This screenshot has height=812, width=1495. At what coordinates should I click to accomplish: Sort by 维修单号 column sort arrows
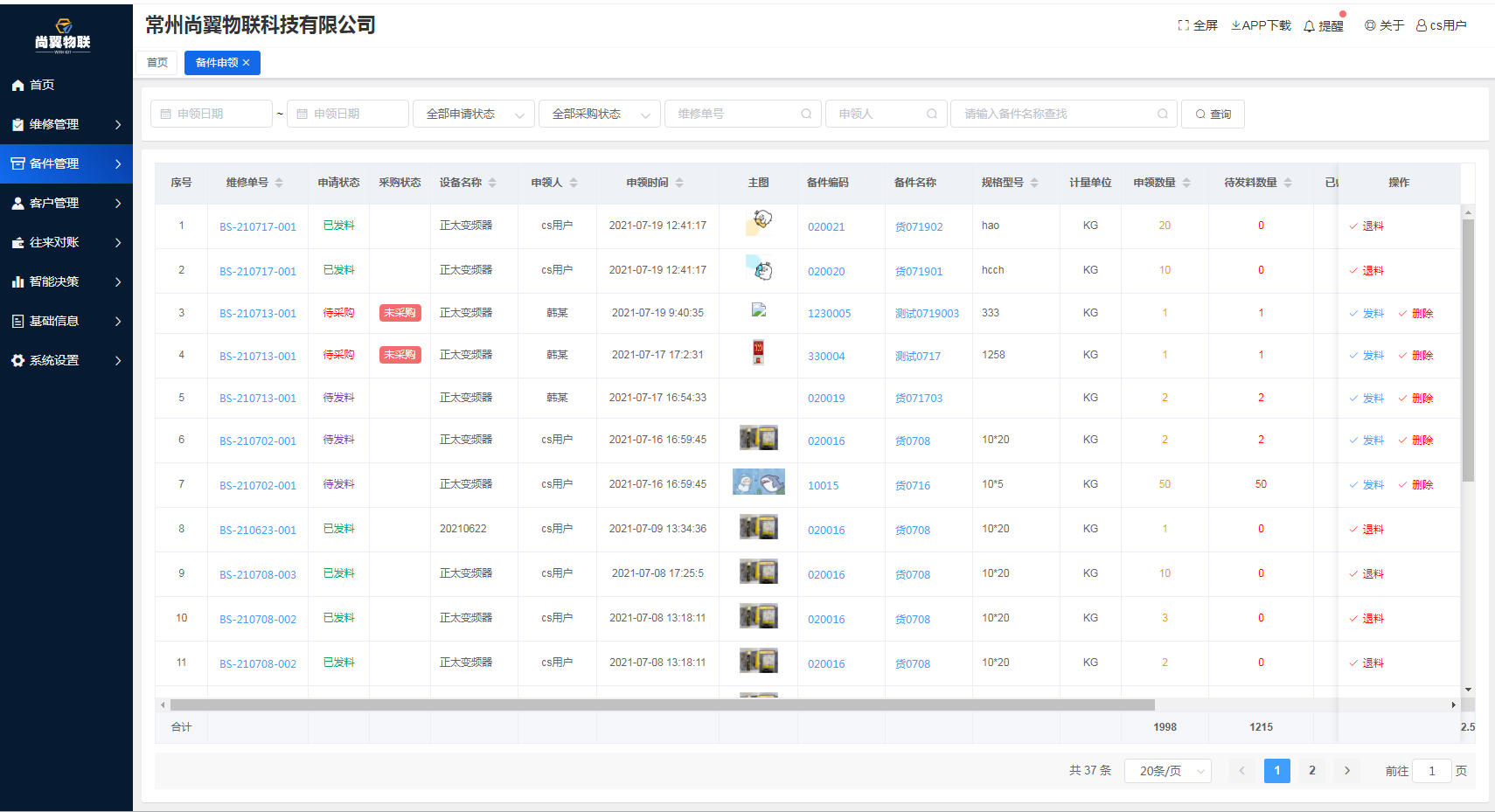(x=279, y=183)
